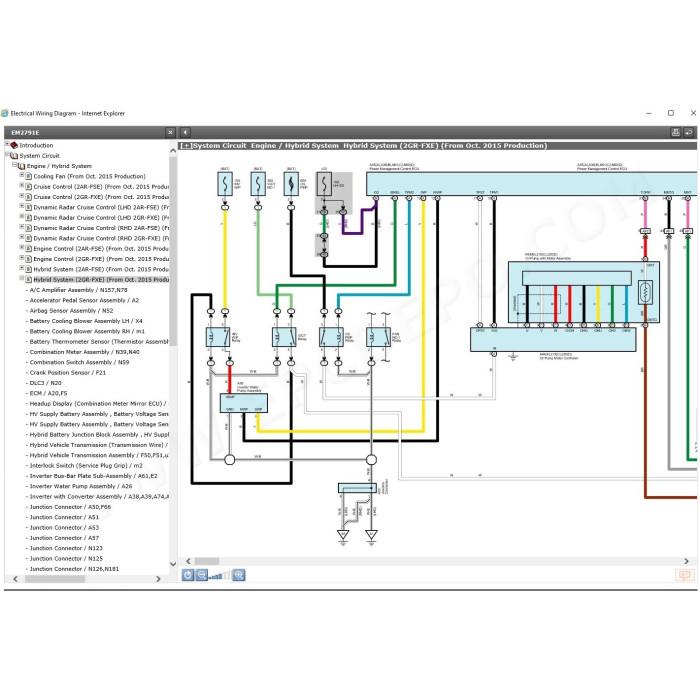Select Hybrid Vehicle Transmission (Transmission Wire)
Screen dimensions: 700x700
coord(99,445)
